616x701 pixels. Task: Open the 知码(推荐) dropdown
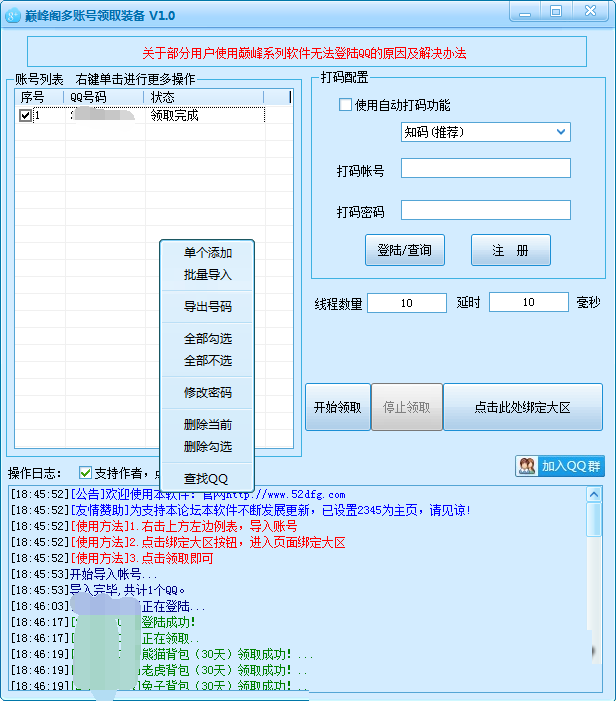click(485, 132)
